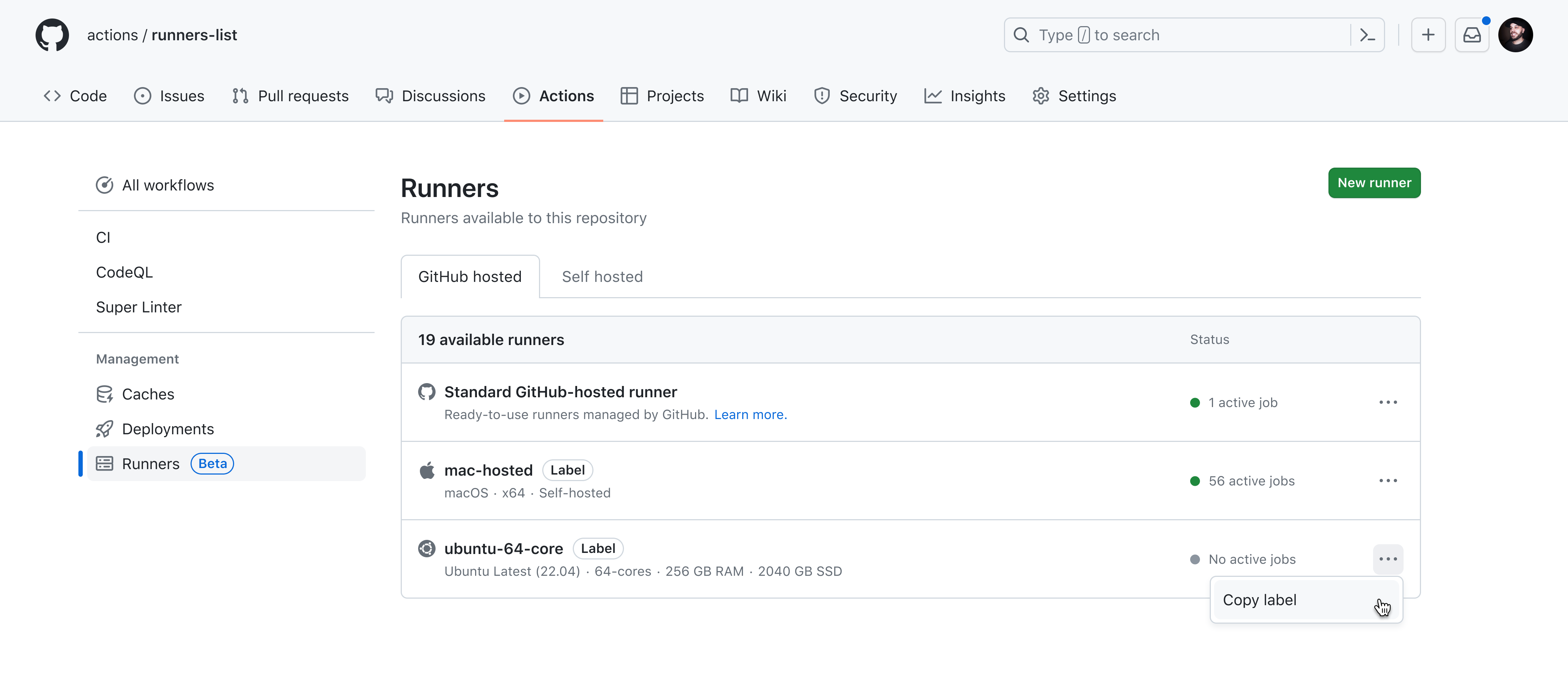Click your profile avatar

(x=1516, y=35)
